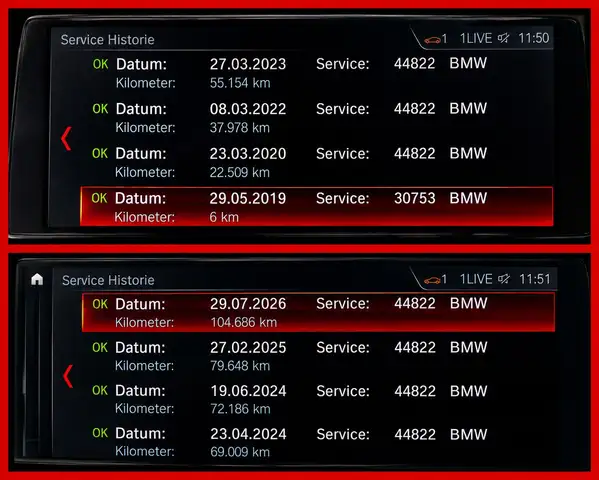Select highlighted entry dated 29.05.2019
The width and height of the screenshot is (599, 480).
316,206
